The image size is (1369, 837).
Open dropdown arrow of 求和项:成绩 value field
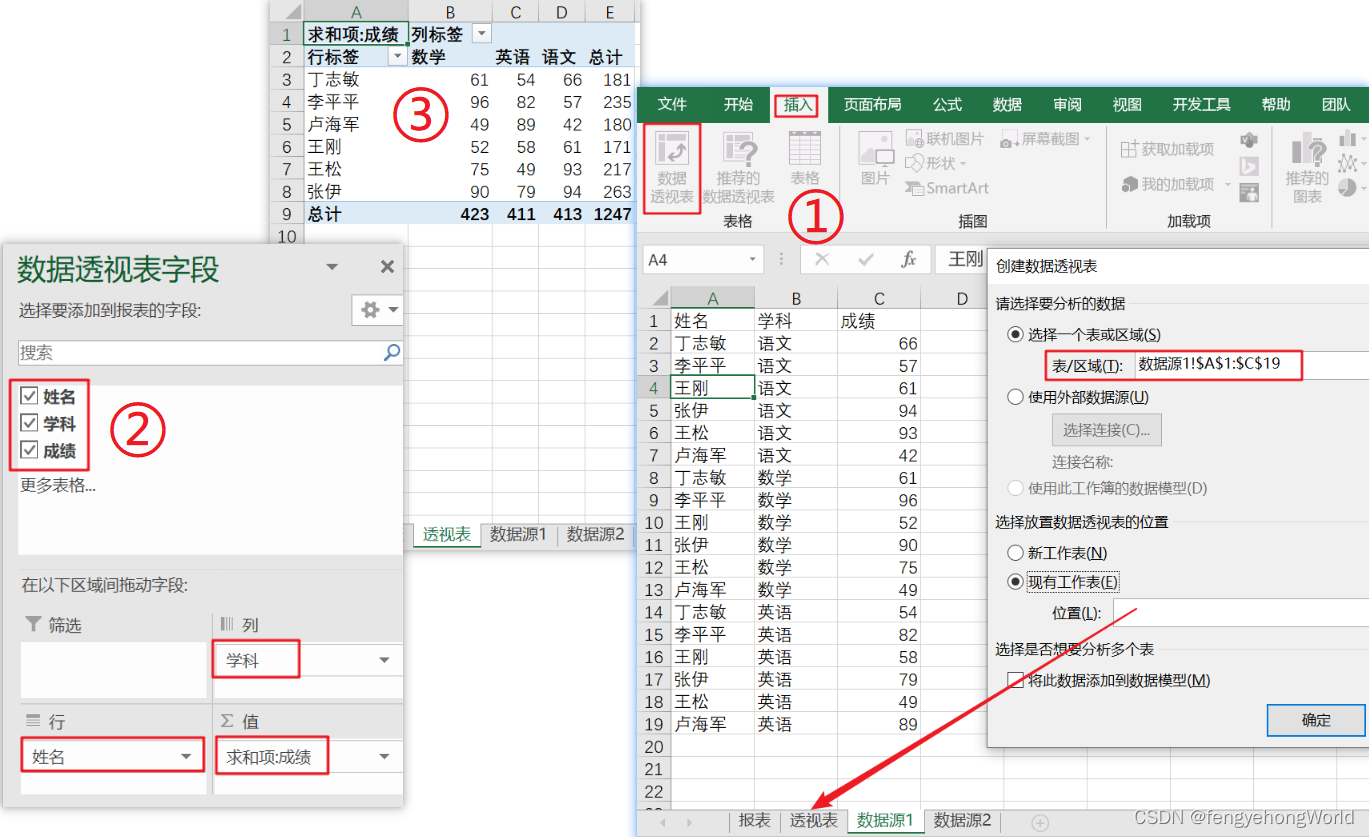click(x=384, y=757)
